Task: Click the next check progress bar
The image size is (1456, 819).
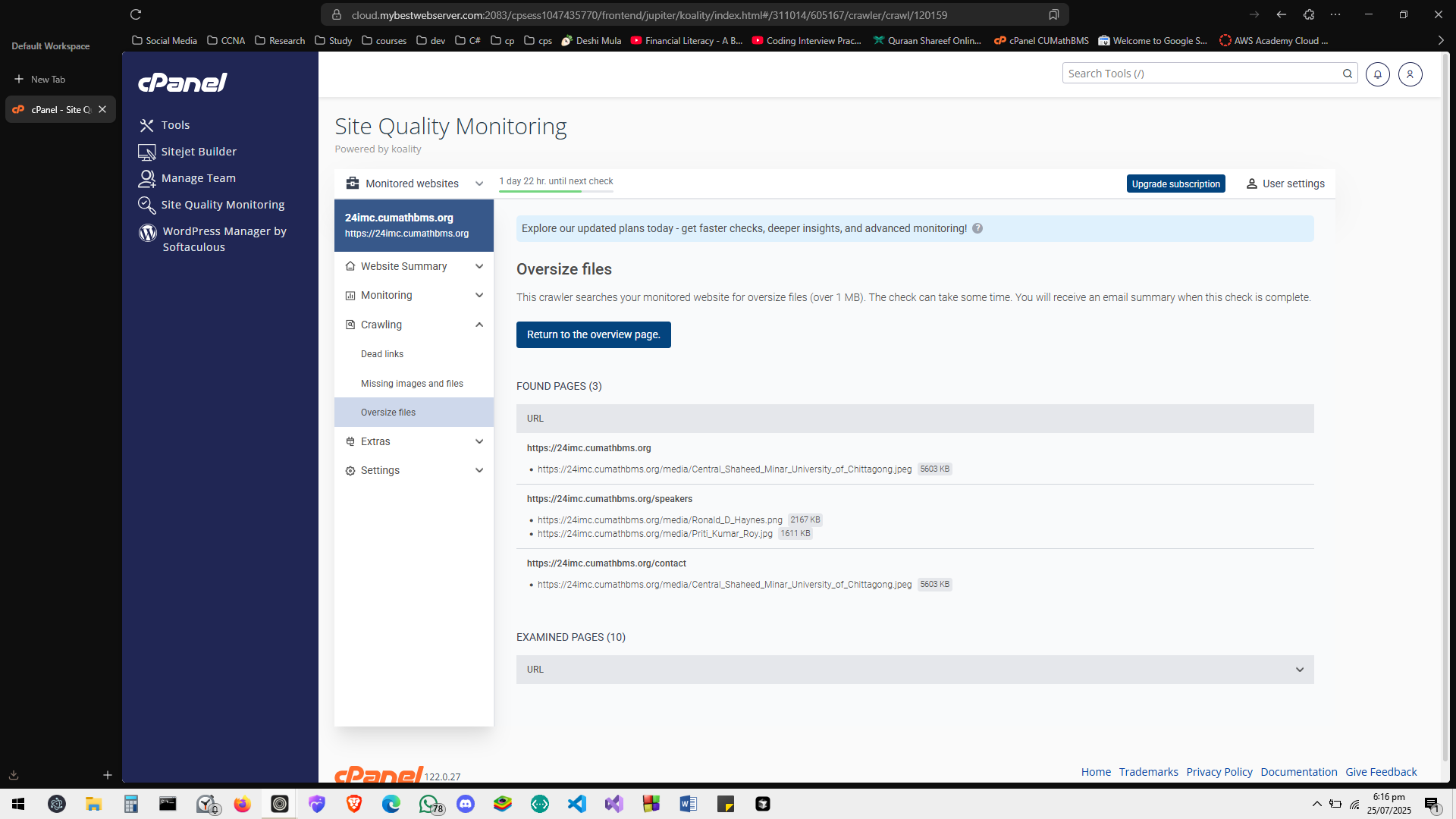Action: click(x=556, y=191)
